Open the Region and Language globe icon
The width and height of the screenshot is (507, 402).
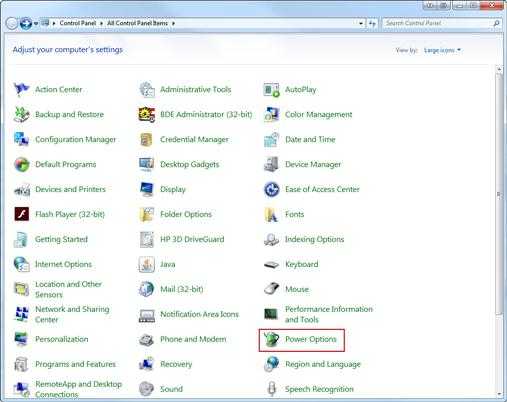[x=271, y=364]
